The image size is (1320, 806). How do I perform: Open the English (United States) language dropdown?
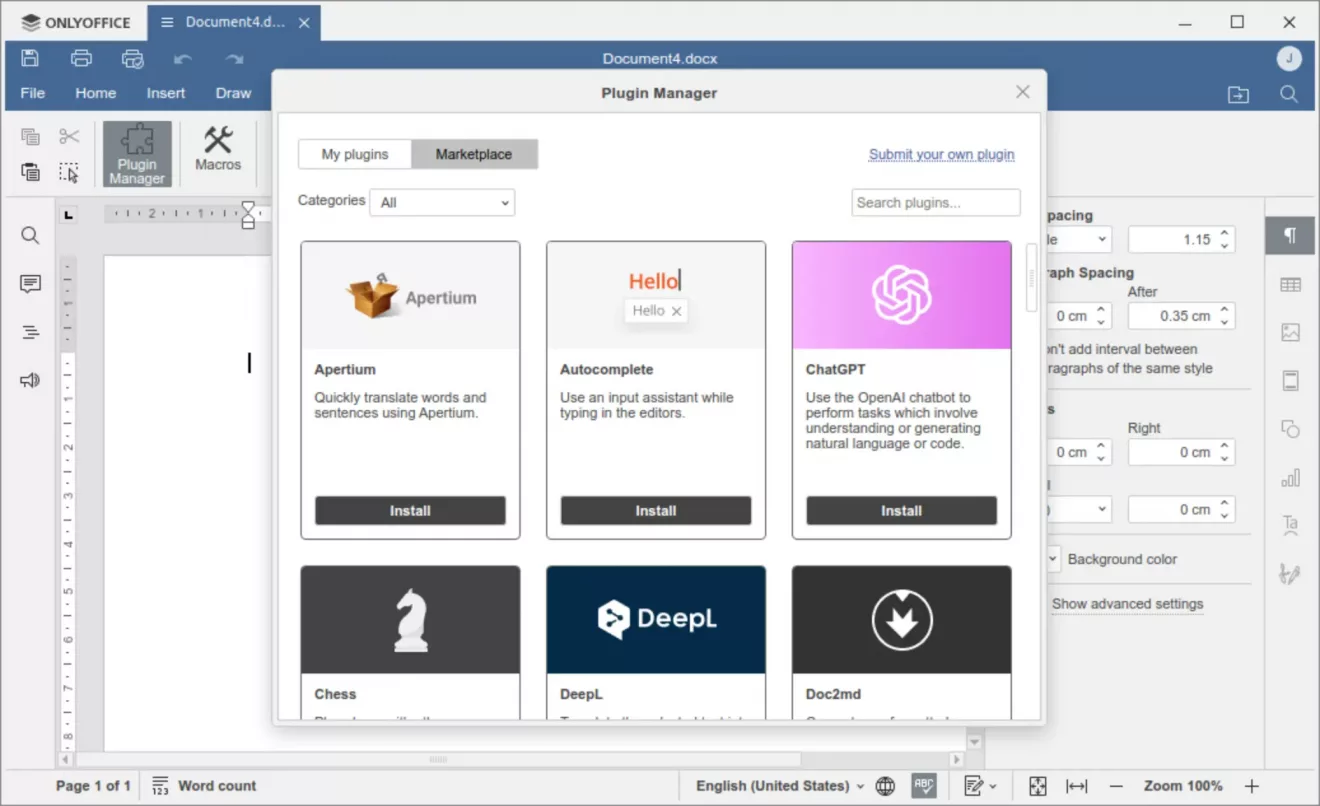pos(780,786)
